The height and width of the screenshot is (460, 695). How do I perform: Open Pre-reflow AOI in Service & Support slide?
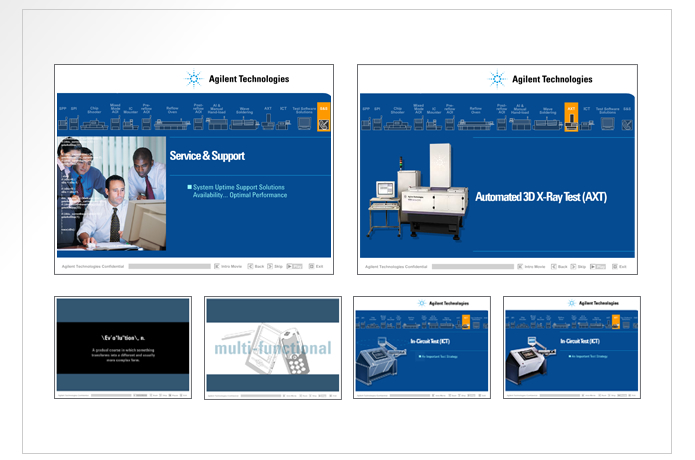tap(146, 118)
